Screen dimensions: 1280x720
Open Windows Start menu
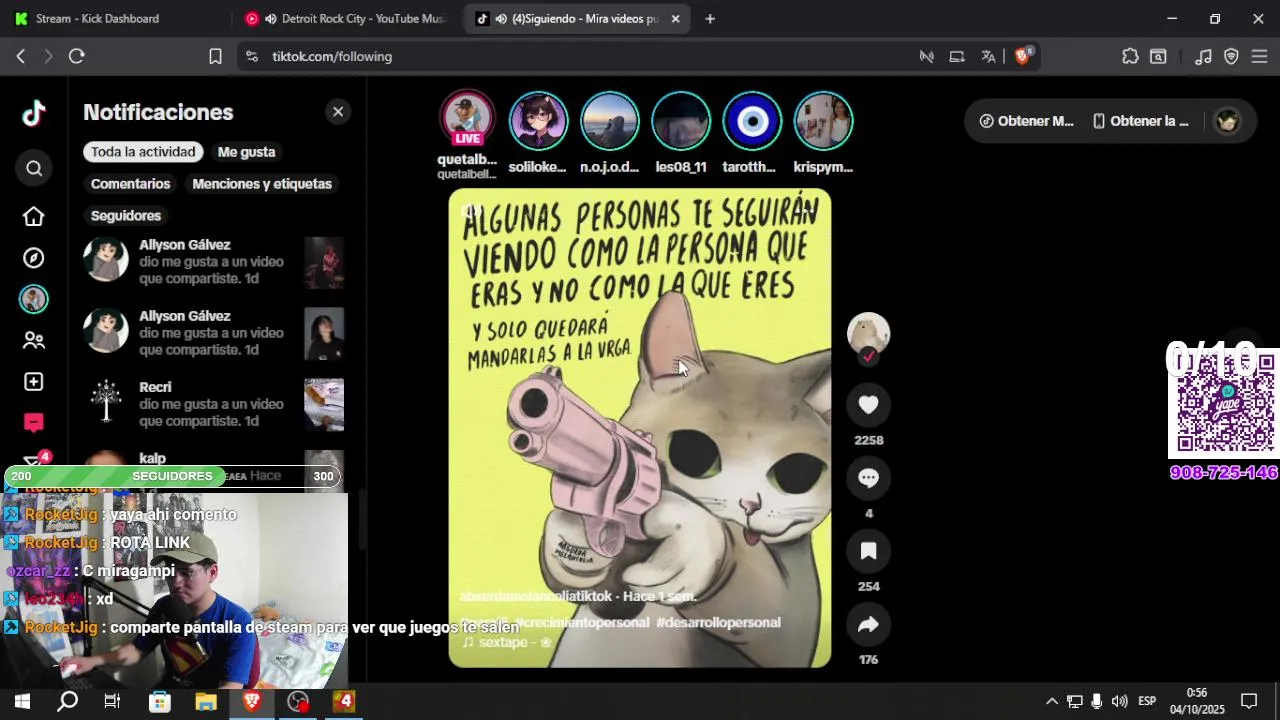click(22, 701)
